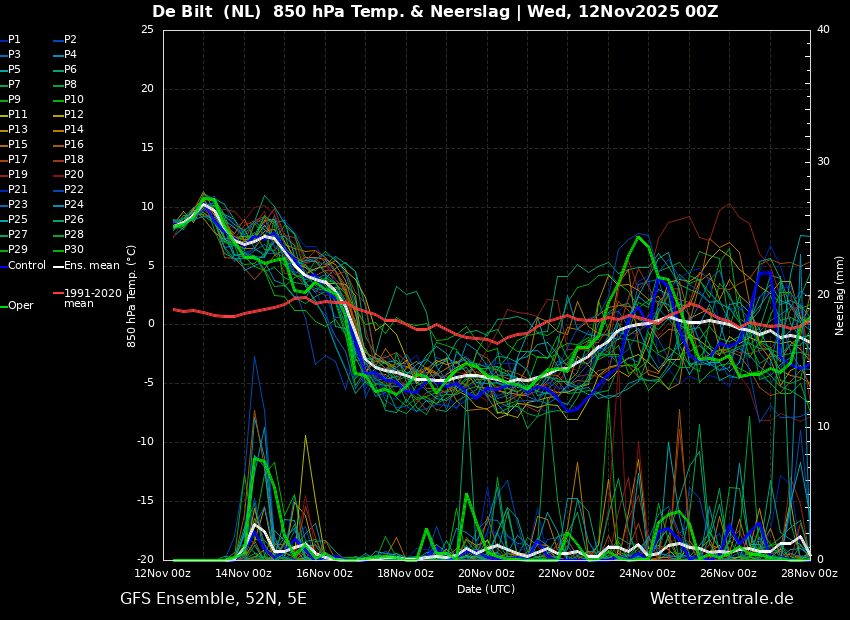
Task: Click the P16 legend label
Action: (74, 145)
